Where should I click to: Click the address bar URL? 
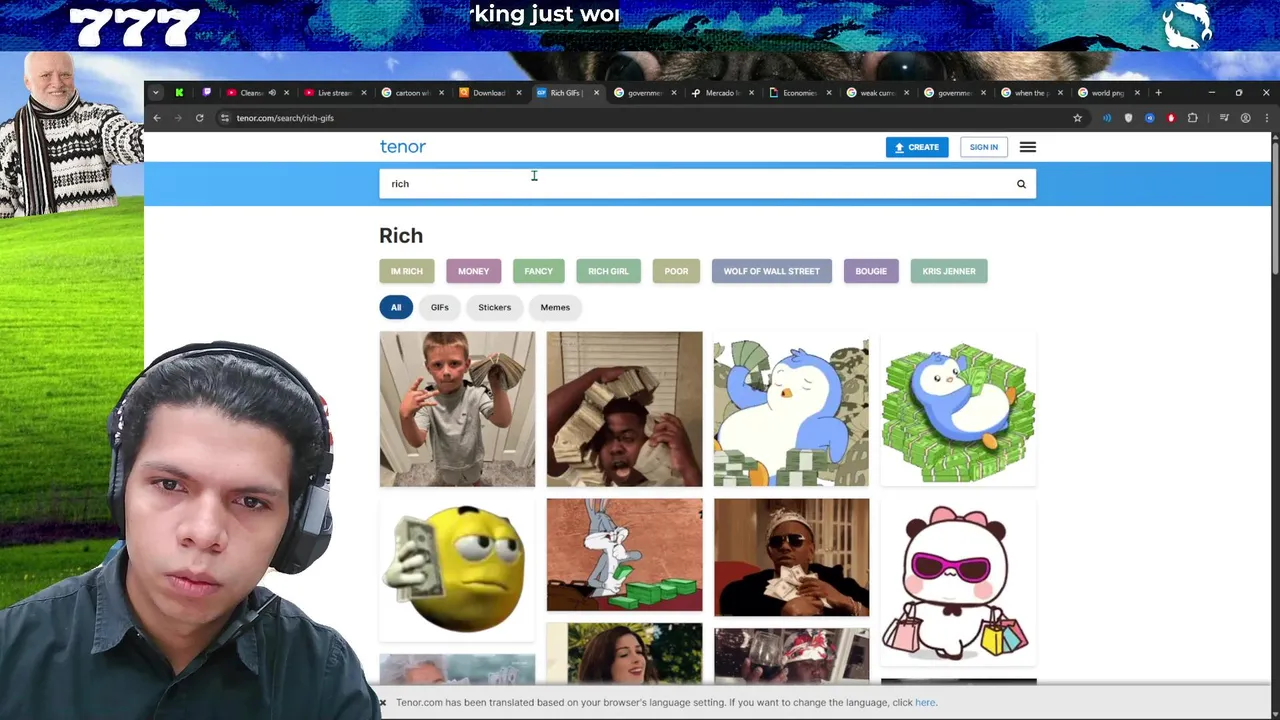click(x=285, y=118)
